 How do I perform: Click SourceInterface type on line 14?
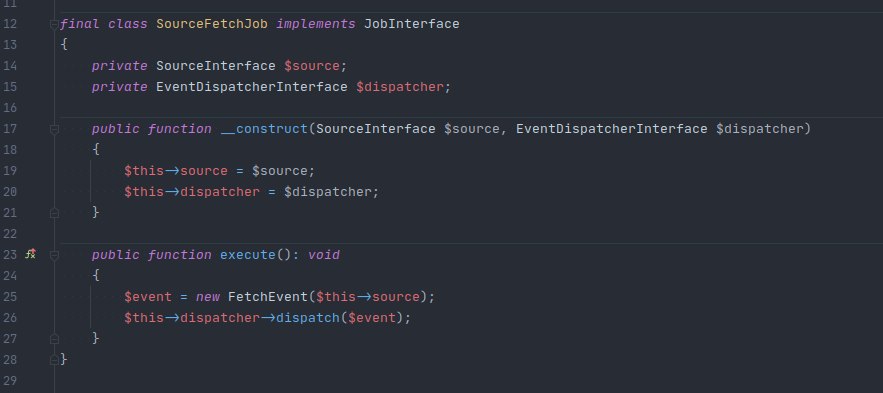tap(216, 66)
